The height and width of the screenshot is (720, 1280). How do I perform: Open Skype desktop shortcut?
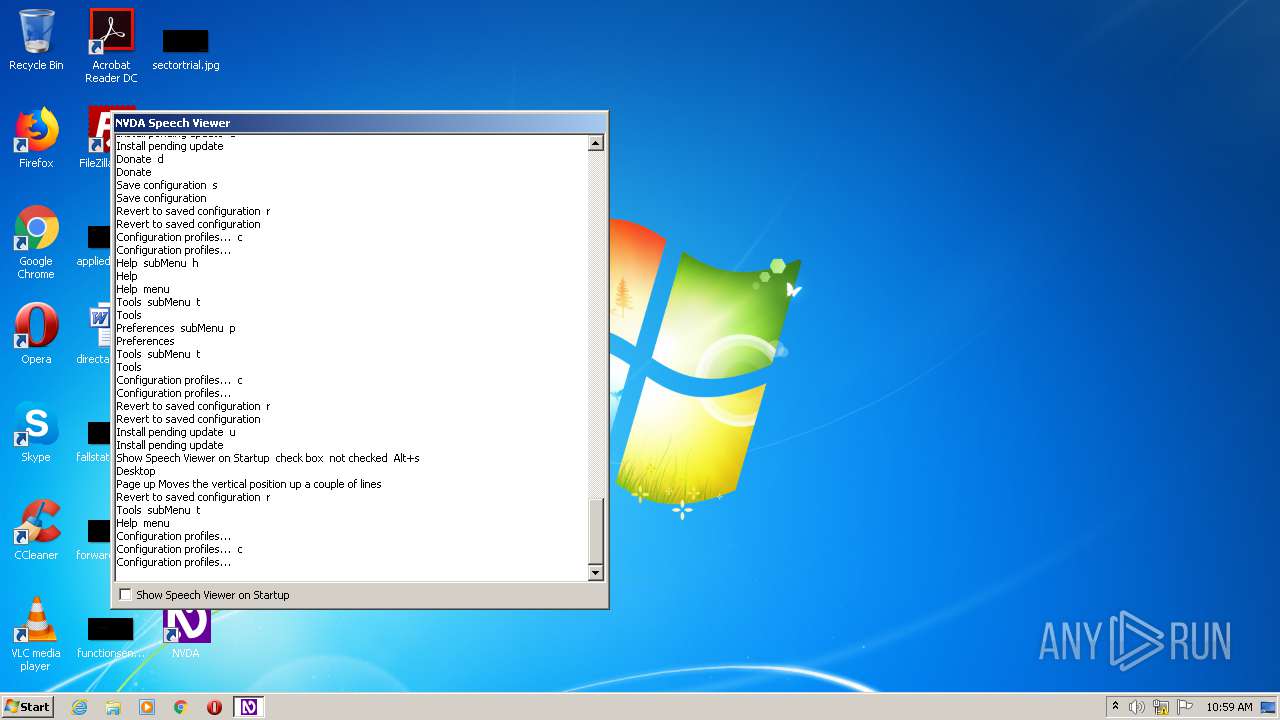tap(36, 432)
